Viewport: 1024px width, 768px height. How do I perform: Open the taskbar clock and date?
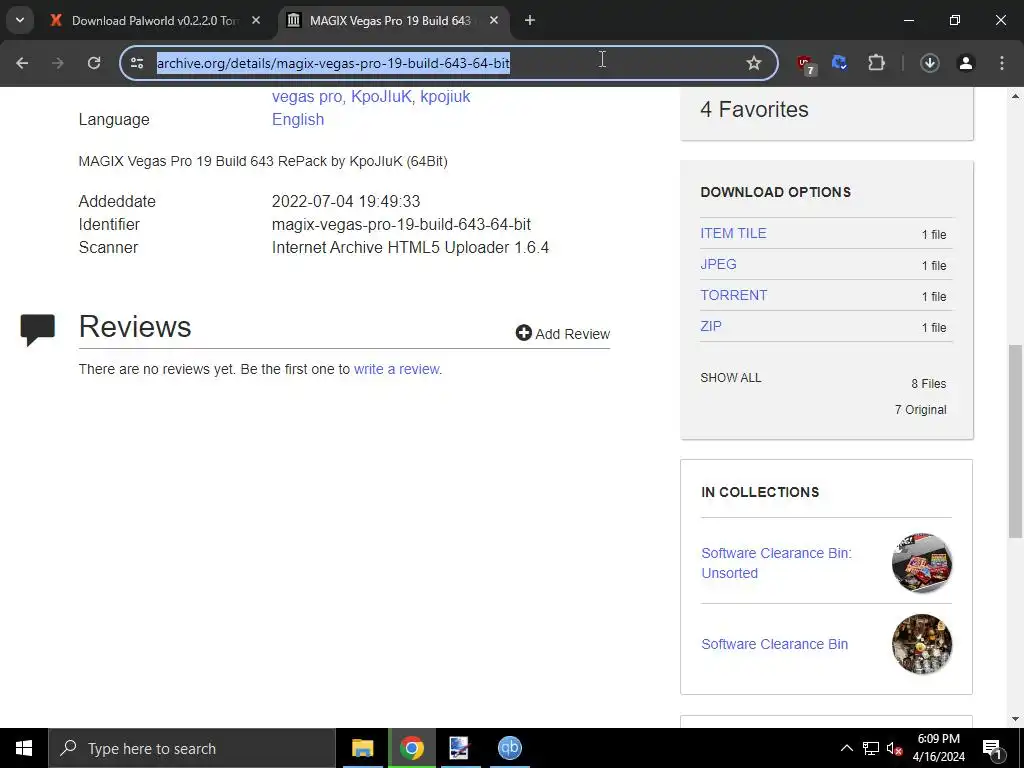(x=938, y=748)
